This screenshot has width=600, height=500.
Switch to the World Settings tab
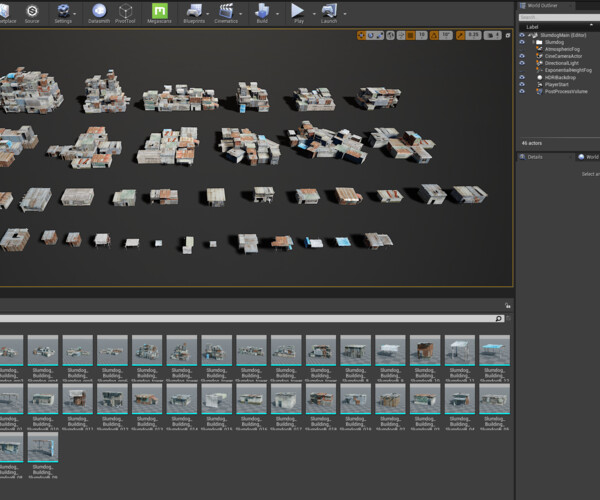pos(589,157)
